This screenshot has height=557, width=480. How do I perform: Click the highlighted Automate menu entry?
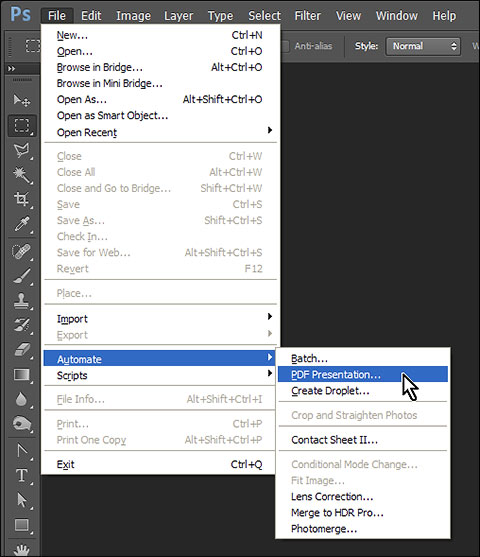pos(160,359)
